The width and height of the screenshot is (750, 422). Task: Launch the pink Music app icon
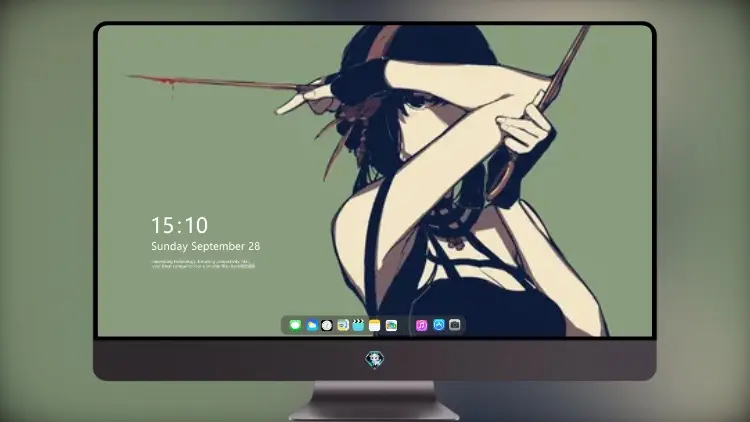(421, 325)
